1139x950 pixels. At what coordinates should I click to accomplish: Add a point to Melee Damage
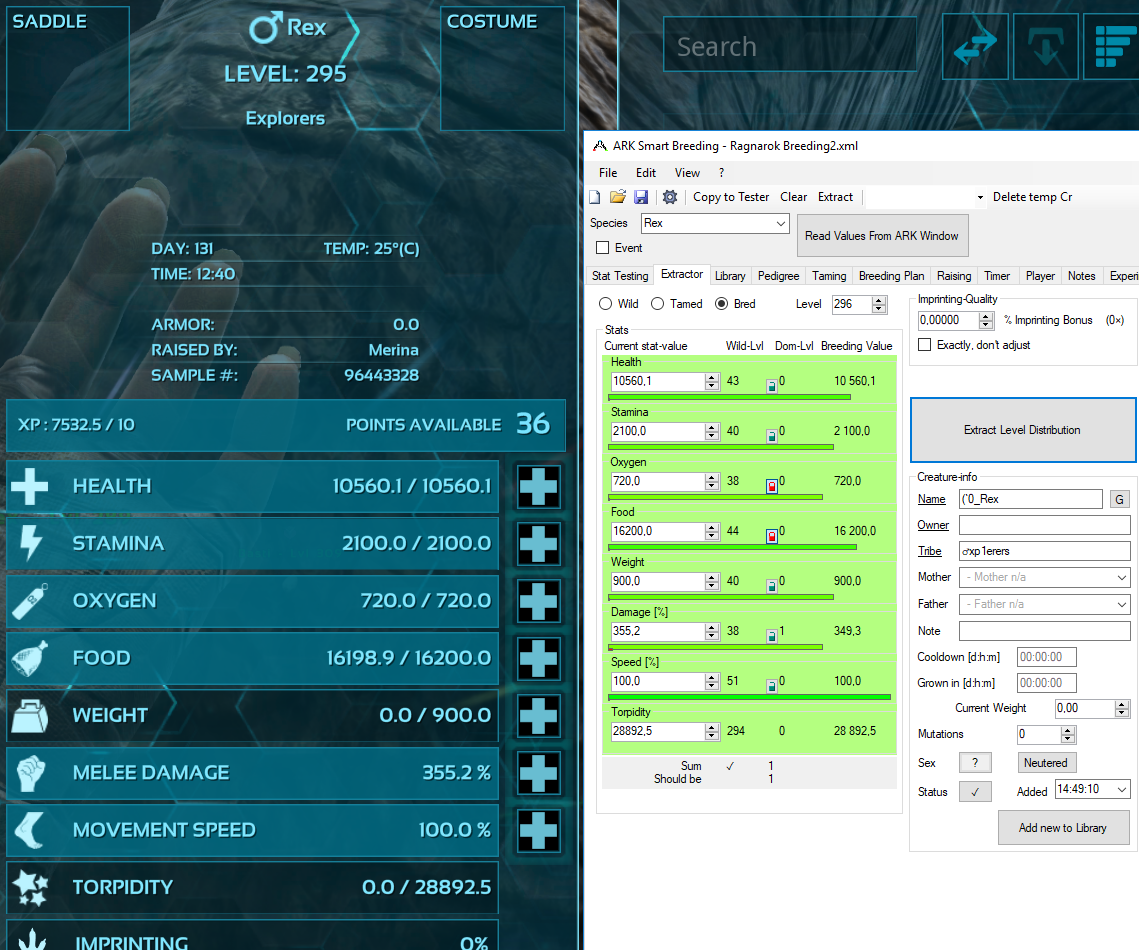coord(539,773)
